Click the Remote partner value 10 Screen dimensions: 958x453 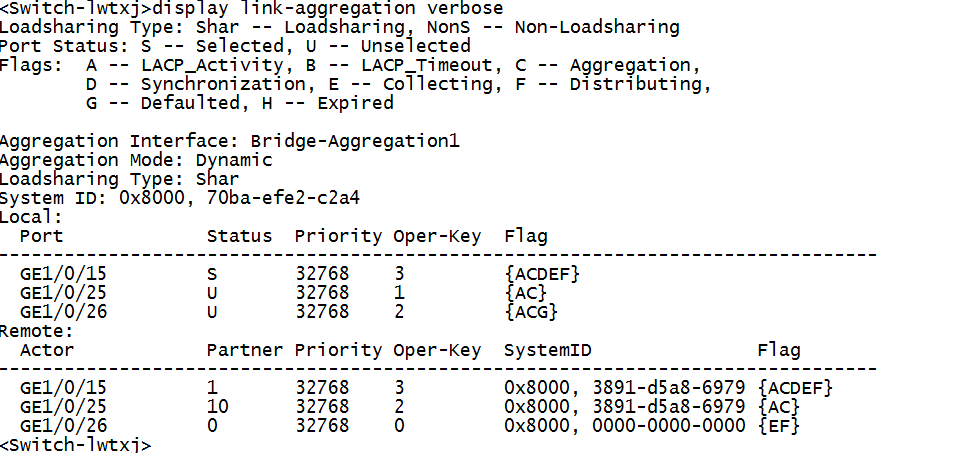click(217, 407)
